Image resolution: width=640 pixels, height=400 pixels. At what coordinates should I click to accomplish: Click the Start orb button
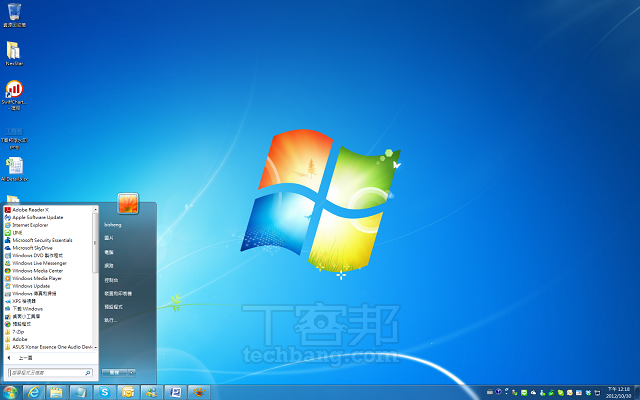click(x=11, y=392)
